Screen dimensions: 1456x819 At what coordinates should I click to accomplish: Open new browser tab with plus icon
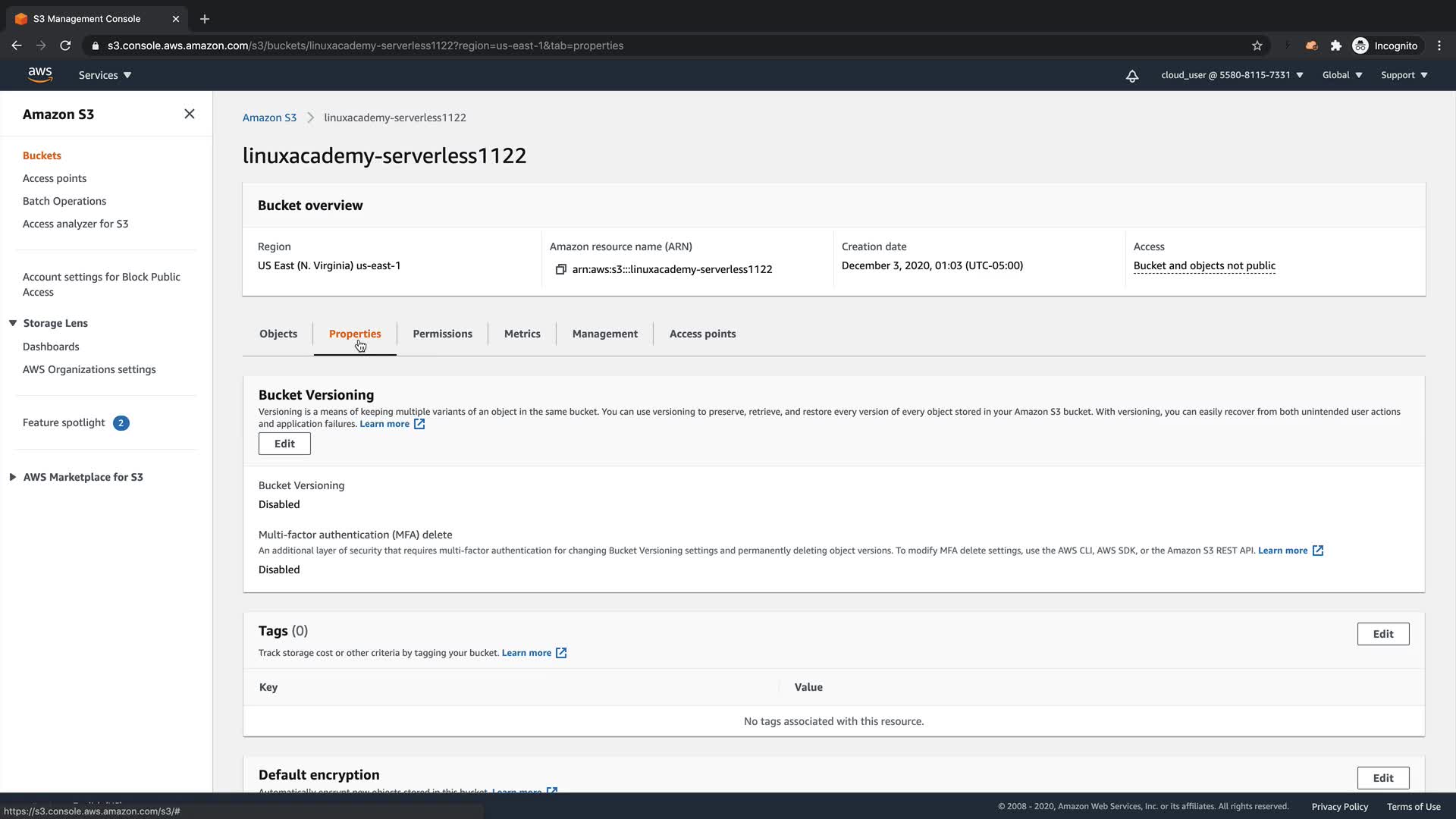[x=204, y=19]
